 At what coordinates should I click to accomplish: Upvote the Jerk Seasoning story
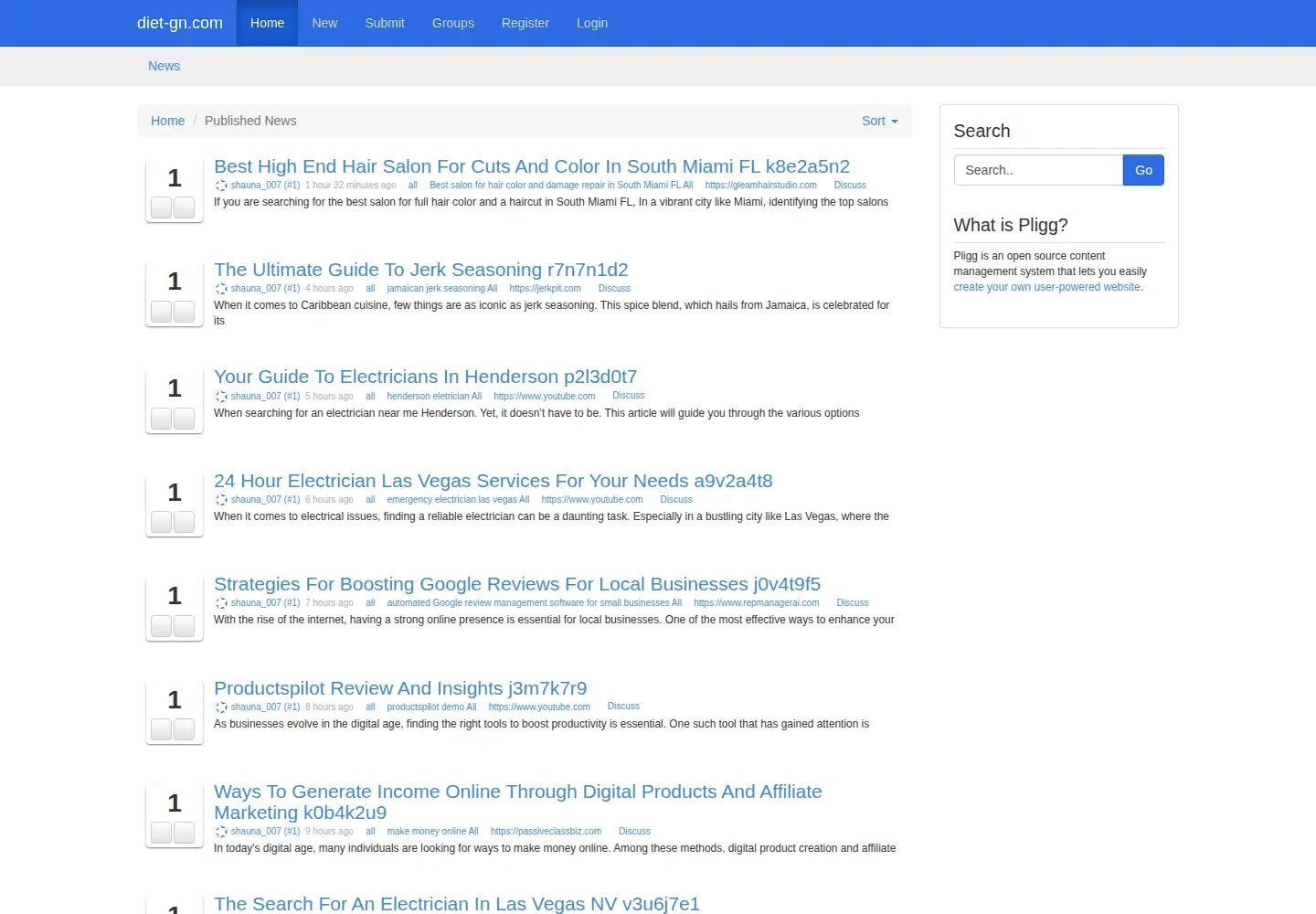(x=162, y=312)
